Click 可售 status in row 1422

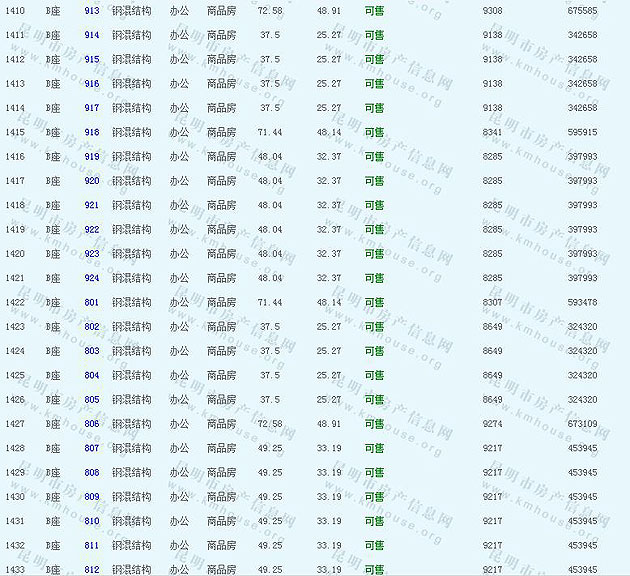[374, 302]
